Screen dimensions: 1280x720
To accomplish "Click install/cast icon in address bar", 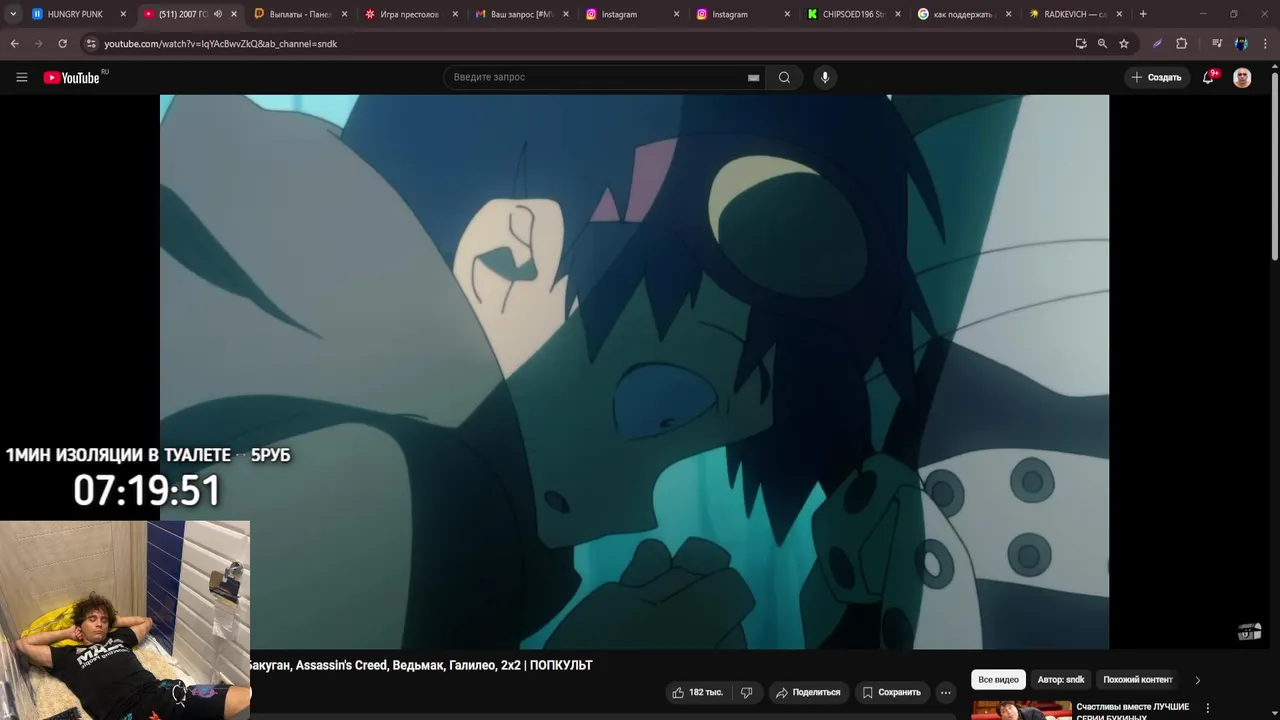I will coord(1080,44).
